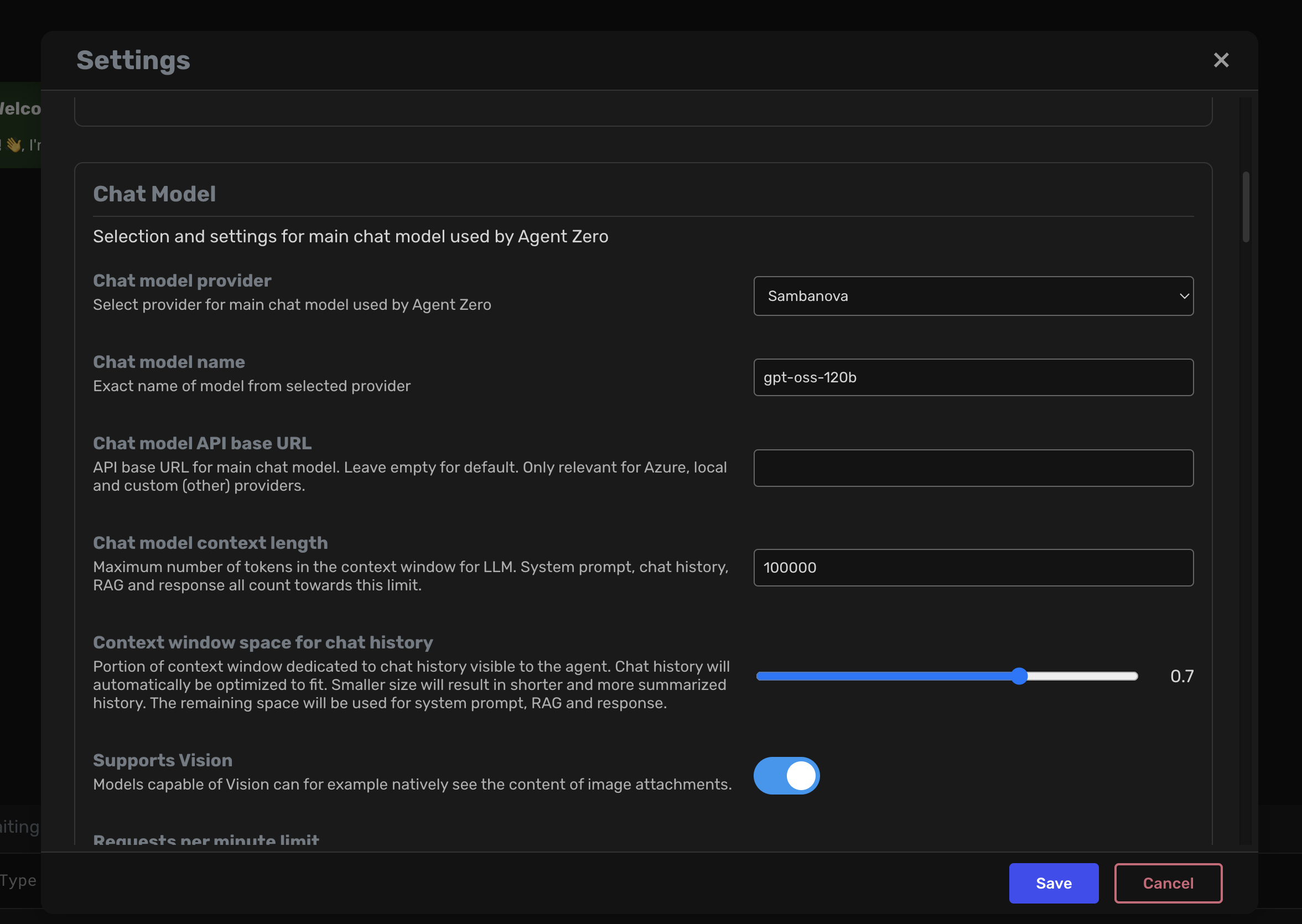1302x924 pixels.
Task: Click the Chat Model section heading
Action: [x=154, y=194]
